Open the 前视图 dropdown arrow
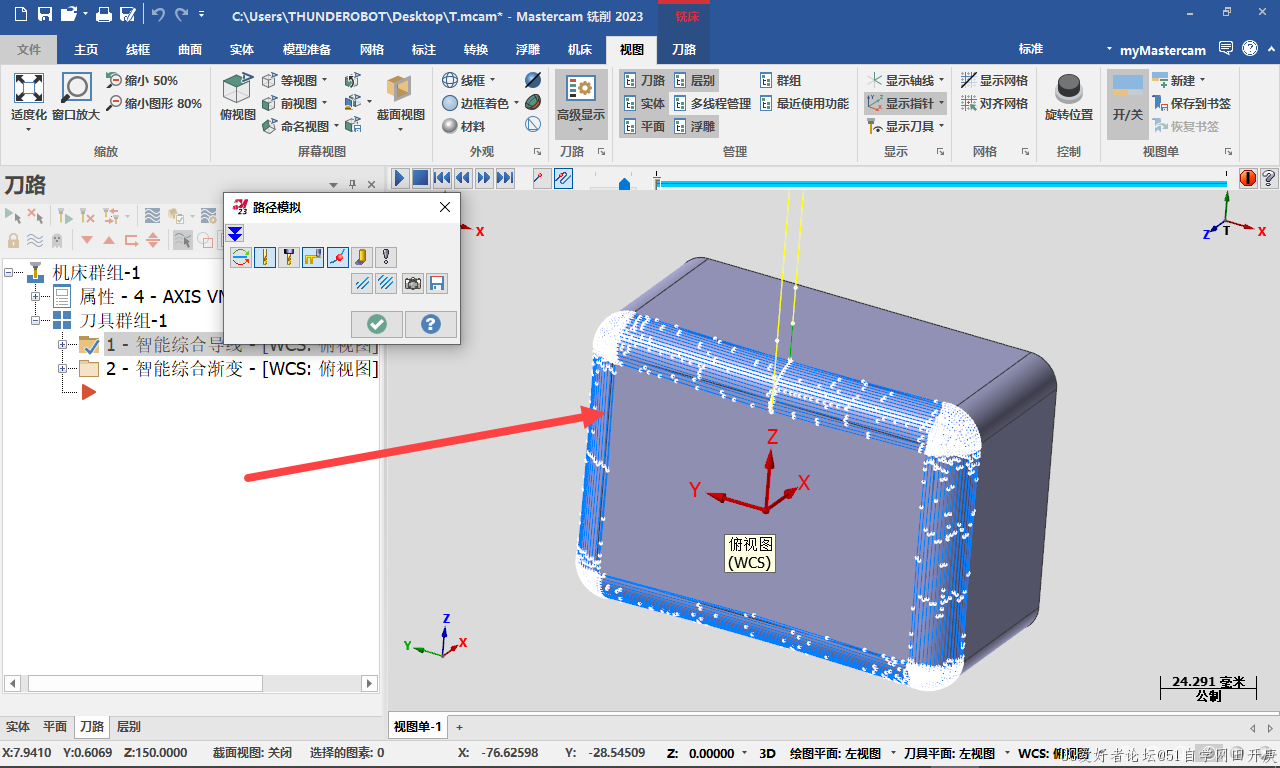1280x768 pixels. pos(323,103)
